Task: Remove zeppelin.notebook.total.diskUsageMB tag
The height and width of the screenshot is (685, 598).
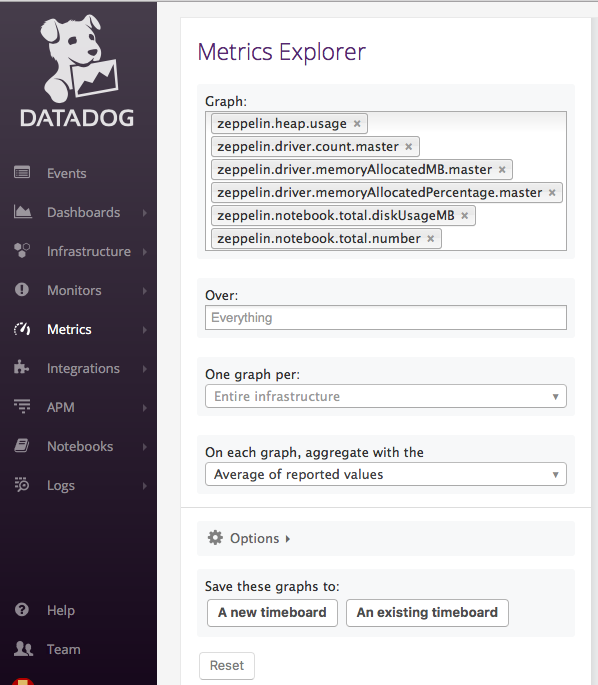Action: 464,216
